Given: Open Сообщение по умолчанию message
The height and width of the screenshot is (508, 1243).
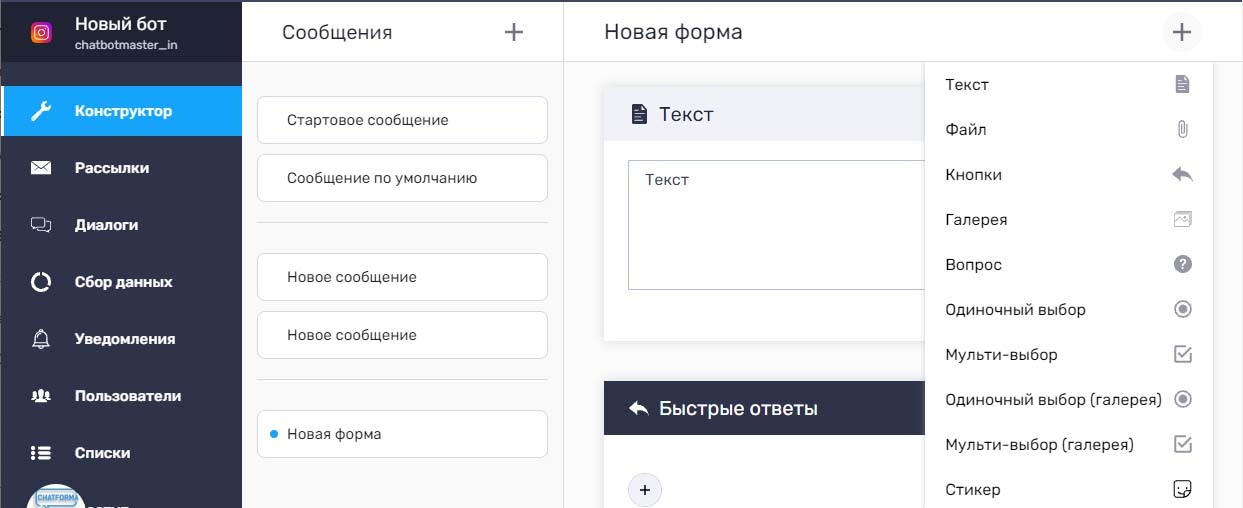Looking at the screenshot, I should [402, 178].
